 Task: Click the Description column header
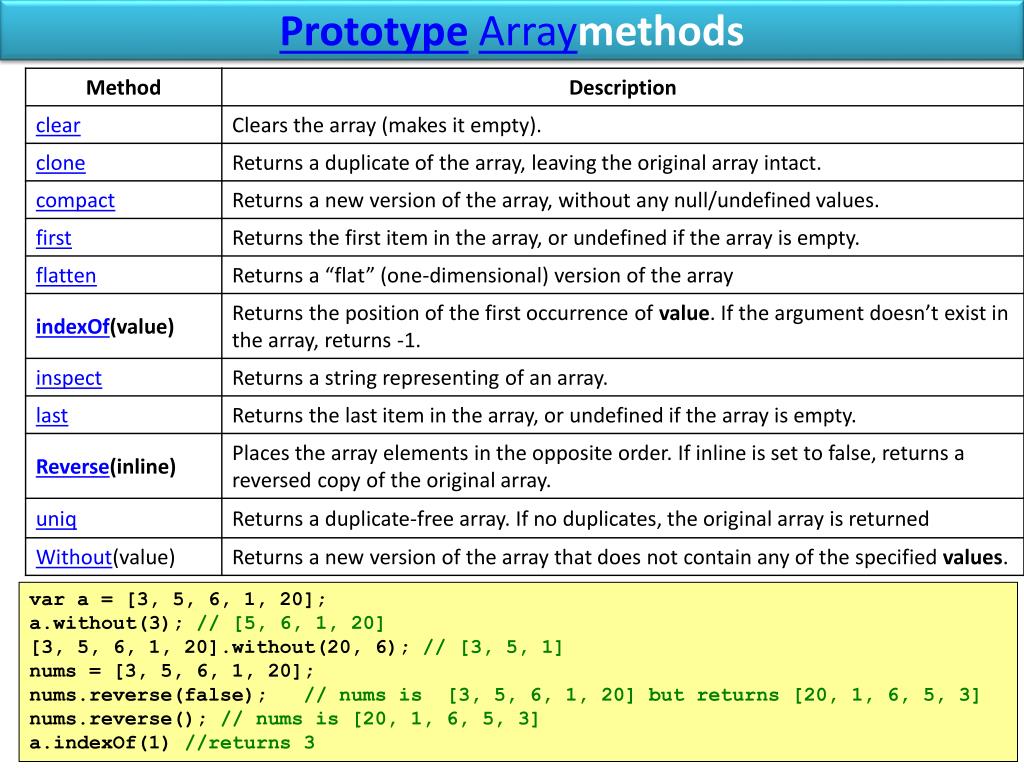point(622,88)
